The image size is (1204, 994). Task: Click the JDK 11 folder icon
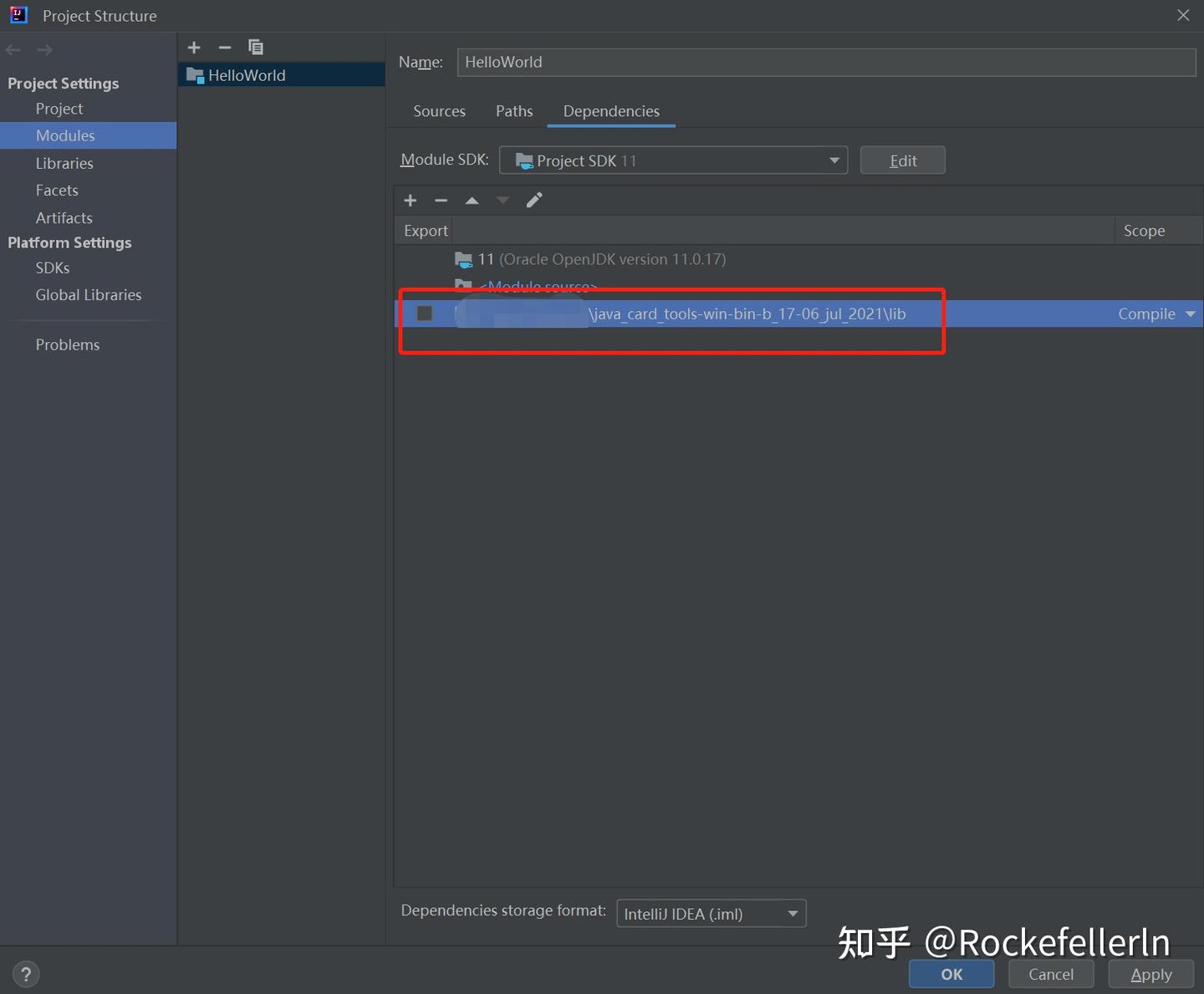tap(463, 259)
